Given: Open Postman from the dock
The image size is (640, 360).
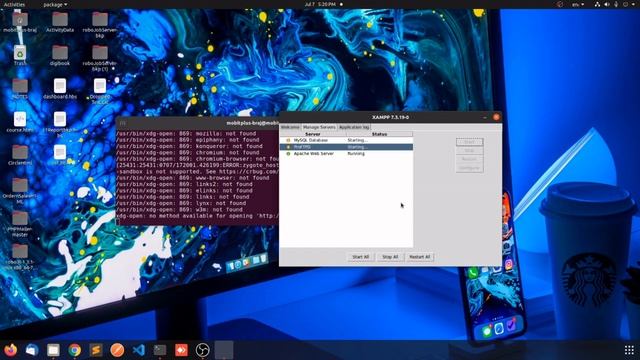Looking at the screenshot, I should 117,350.
